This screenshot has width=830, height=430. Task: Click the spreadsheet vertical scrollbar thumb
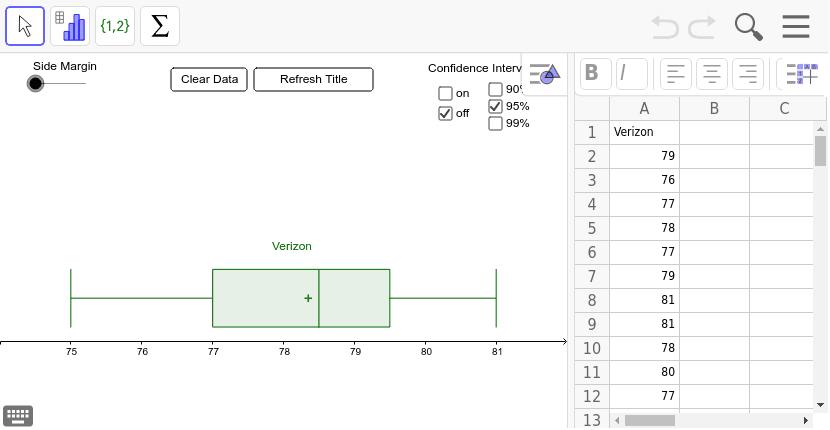[x=820, y=151]
